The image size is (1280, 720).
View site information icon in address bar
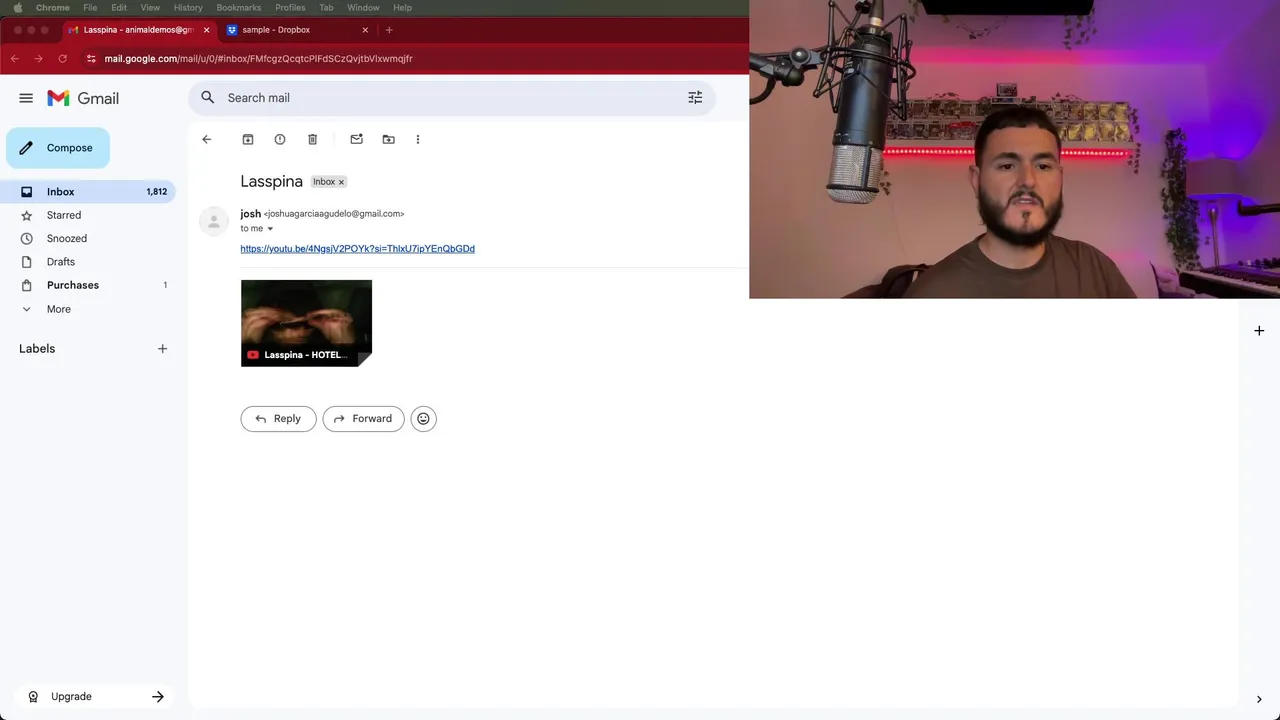[x=91, y=59]
